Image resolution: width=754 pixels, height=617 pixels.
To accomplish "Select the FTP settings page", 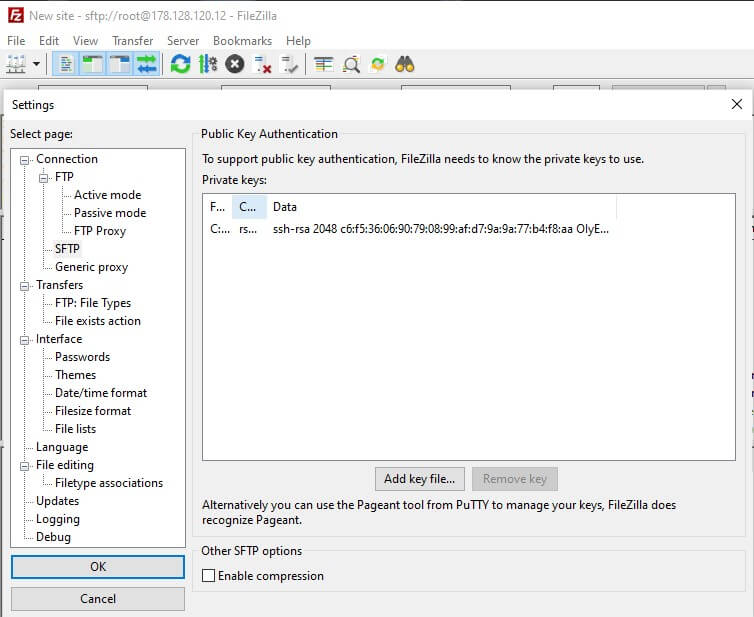I will [64, 177].
